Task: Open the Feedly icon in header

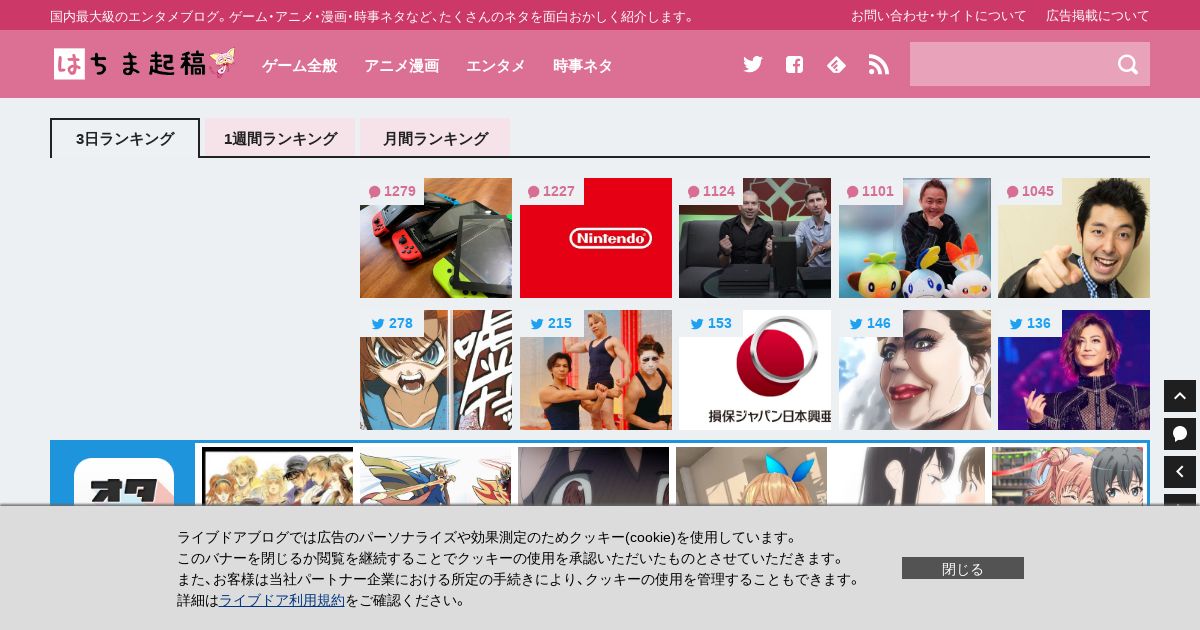Action: tap(836, 64)
